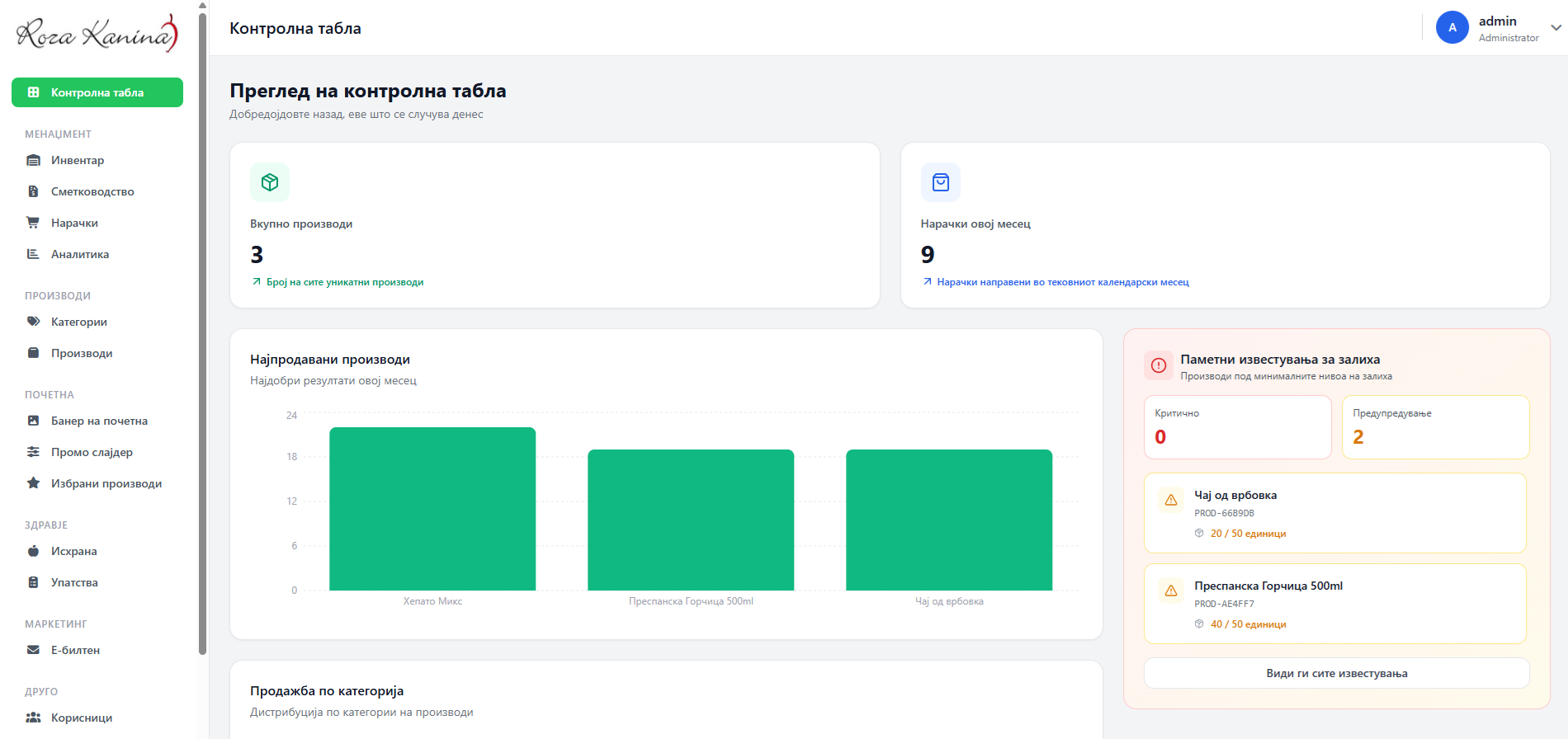The height and width of the screenshot is (739, 1568).
Task: Click the Избрани производи star icon
Action: [x=33, y=483]
